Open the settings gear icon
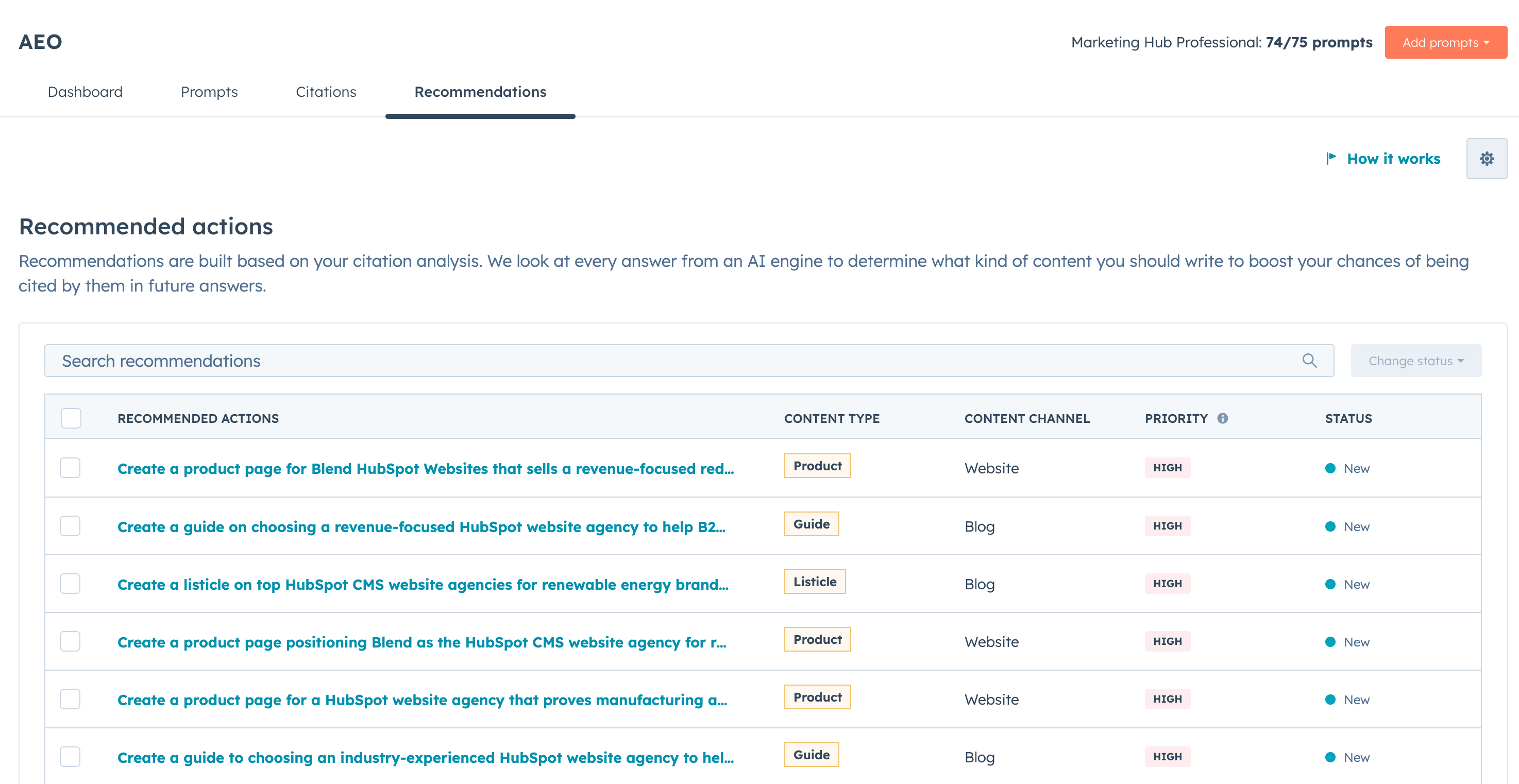The image size is (1519, 784). point(1487,159)
